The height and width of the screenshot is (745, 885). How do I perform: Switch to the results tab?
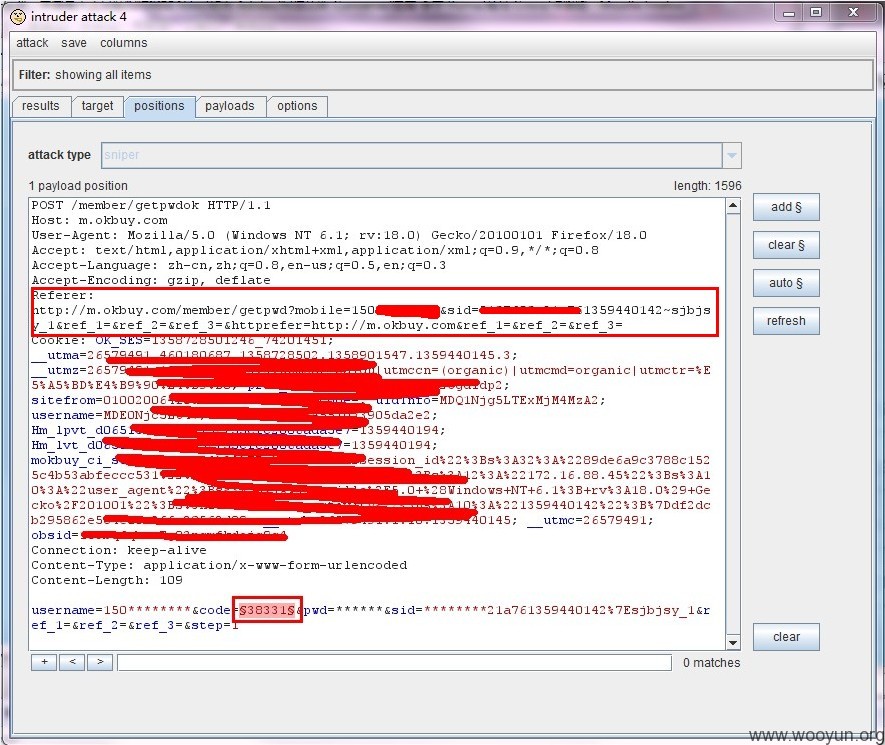(41, 106)
